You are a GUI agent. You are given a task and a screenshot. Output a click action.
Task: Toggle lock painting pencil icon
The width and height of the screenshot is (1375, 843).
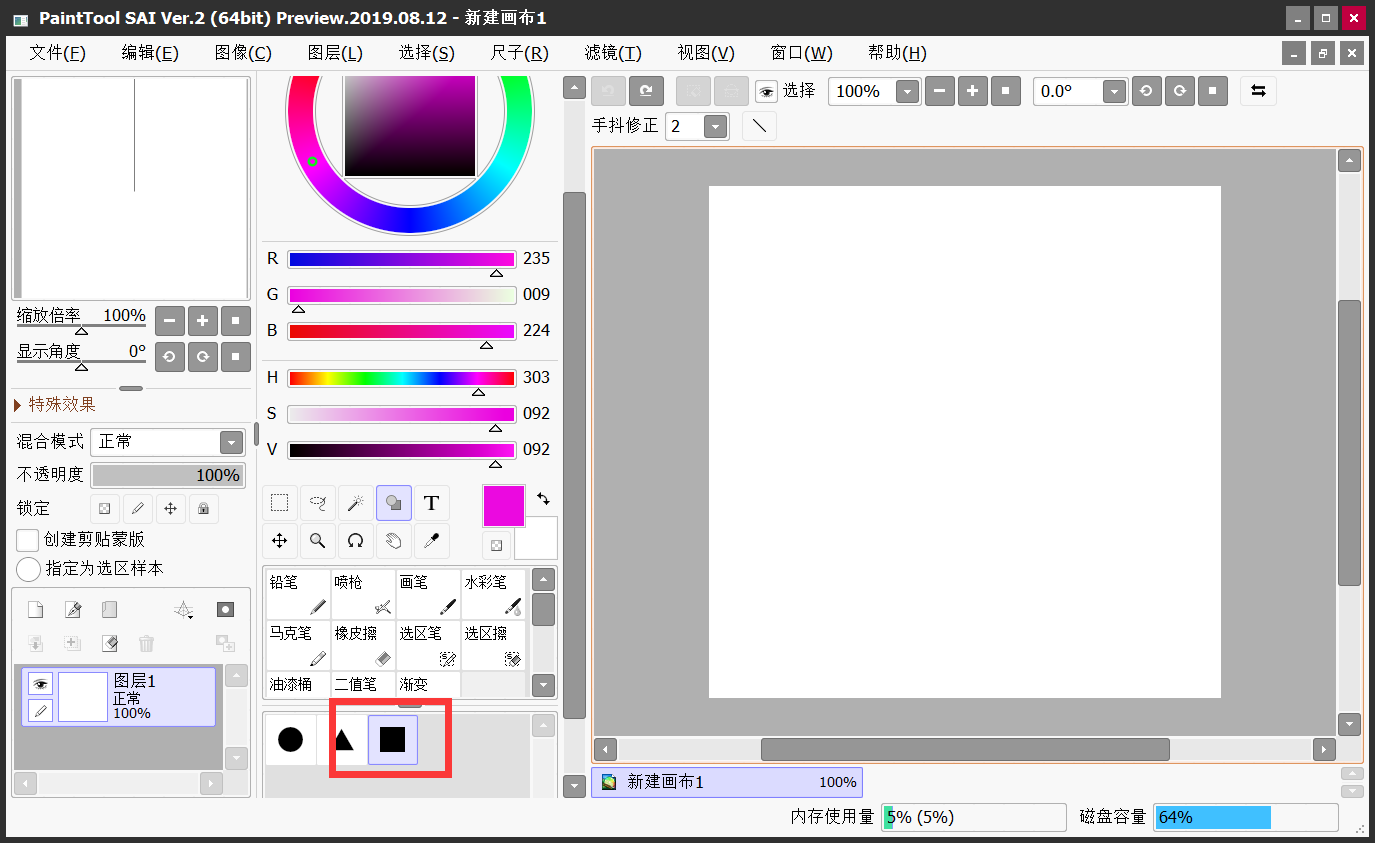click(137, 508)
